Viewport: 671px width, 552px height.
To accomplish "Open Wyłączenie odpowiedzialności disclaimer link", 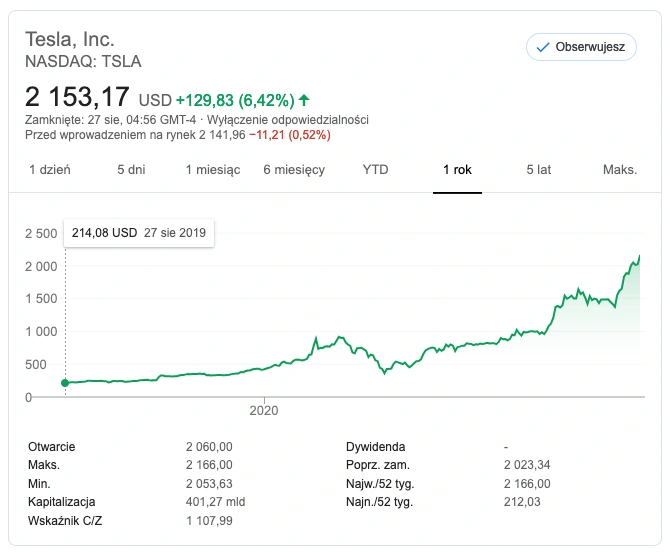I will (288, 120).
